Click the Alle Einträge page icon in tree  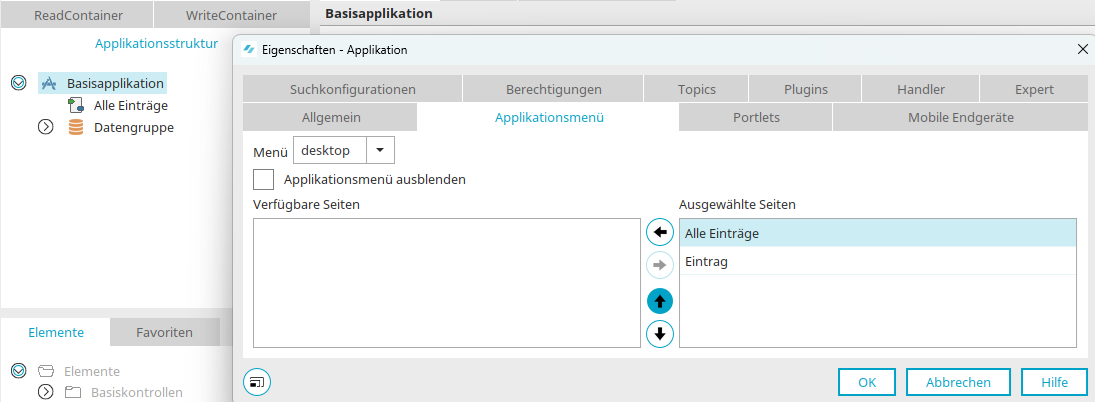pos(75,105)
